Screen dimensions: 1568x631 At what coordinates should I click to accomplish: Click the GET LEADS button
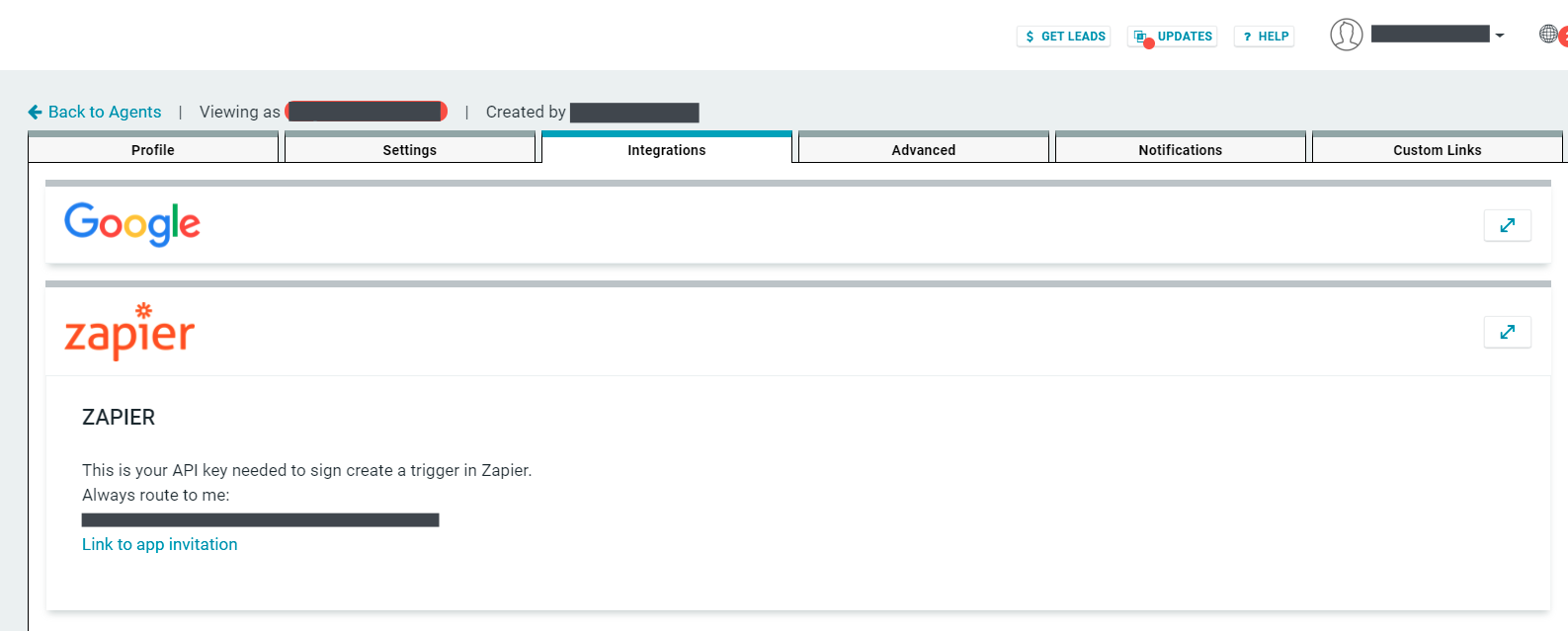(x=1063, y=37)
